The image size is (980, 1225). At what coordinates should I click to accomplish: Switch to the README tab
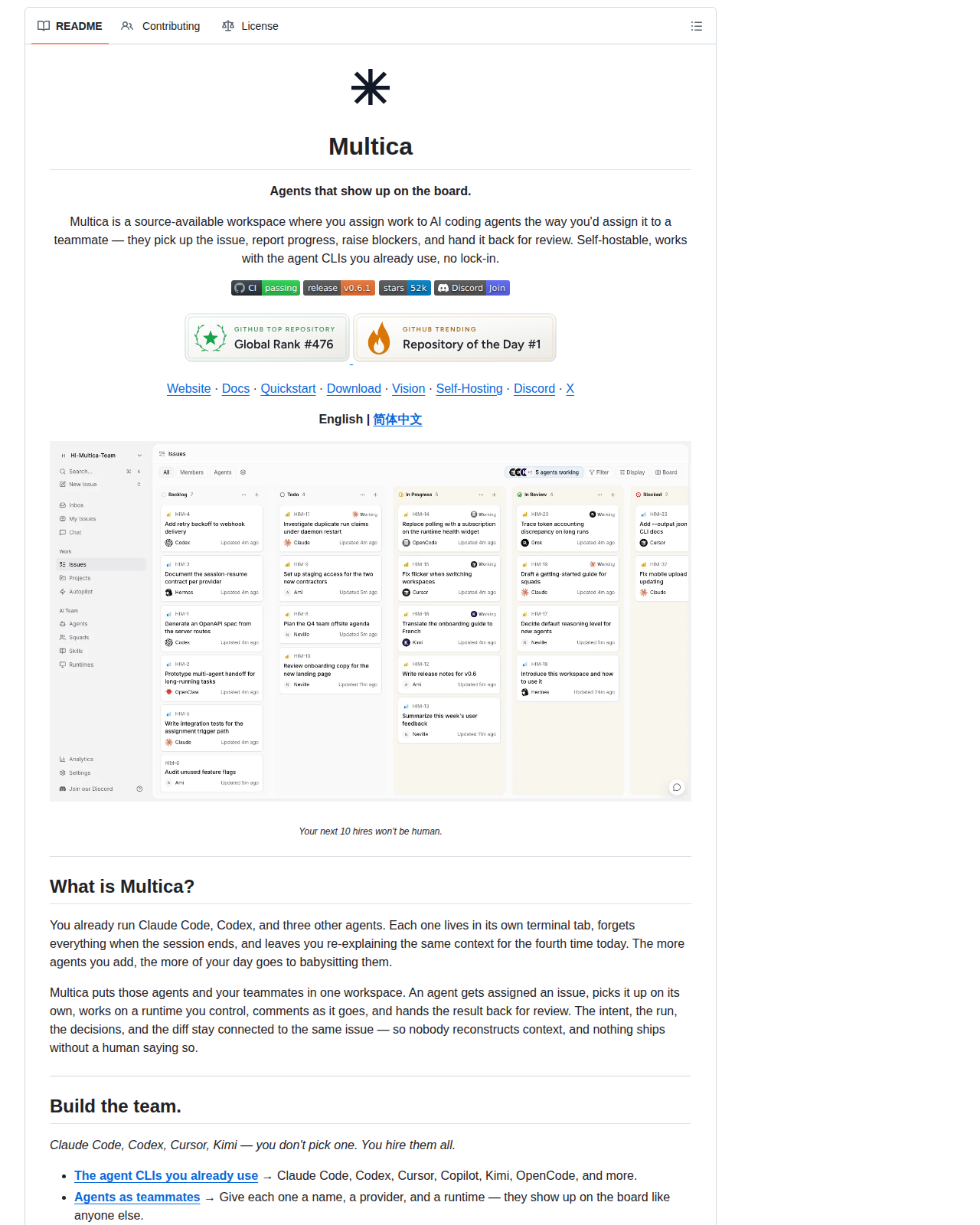70,26
